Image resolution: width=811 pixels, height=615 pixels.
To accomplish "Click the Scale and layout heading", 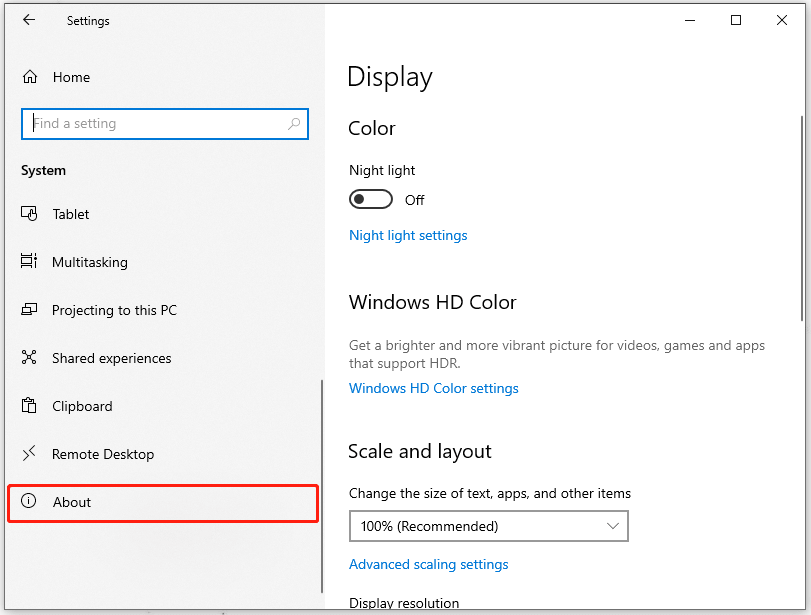I will (419, 452).
